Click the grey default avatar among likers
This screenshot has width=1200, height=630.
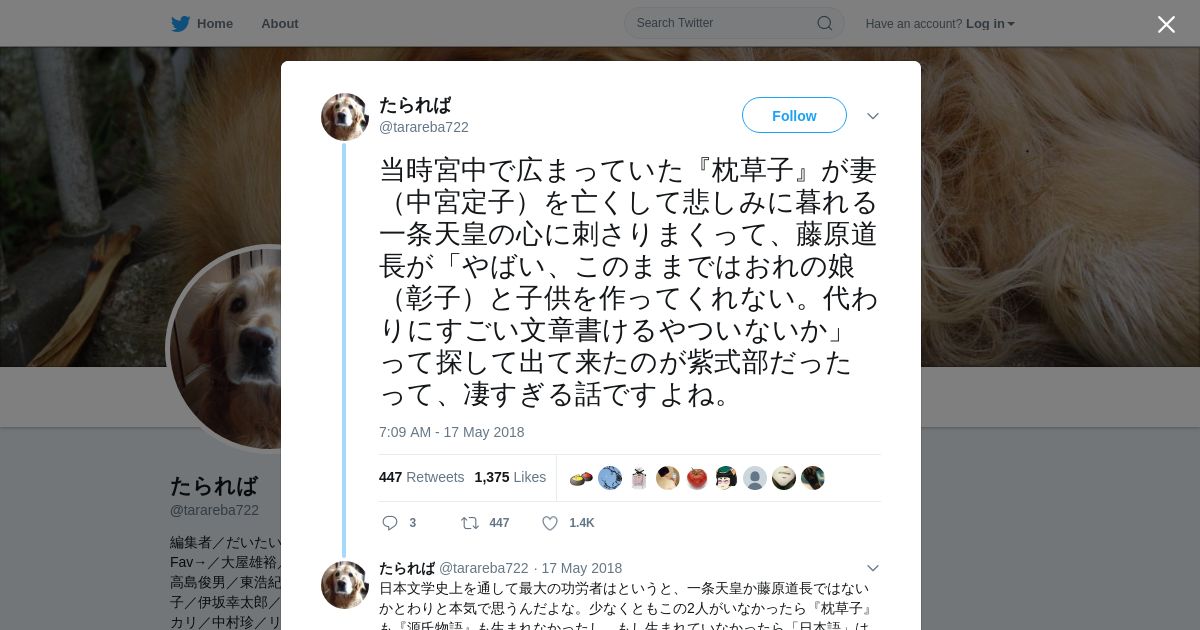755,478
